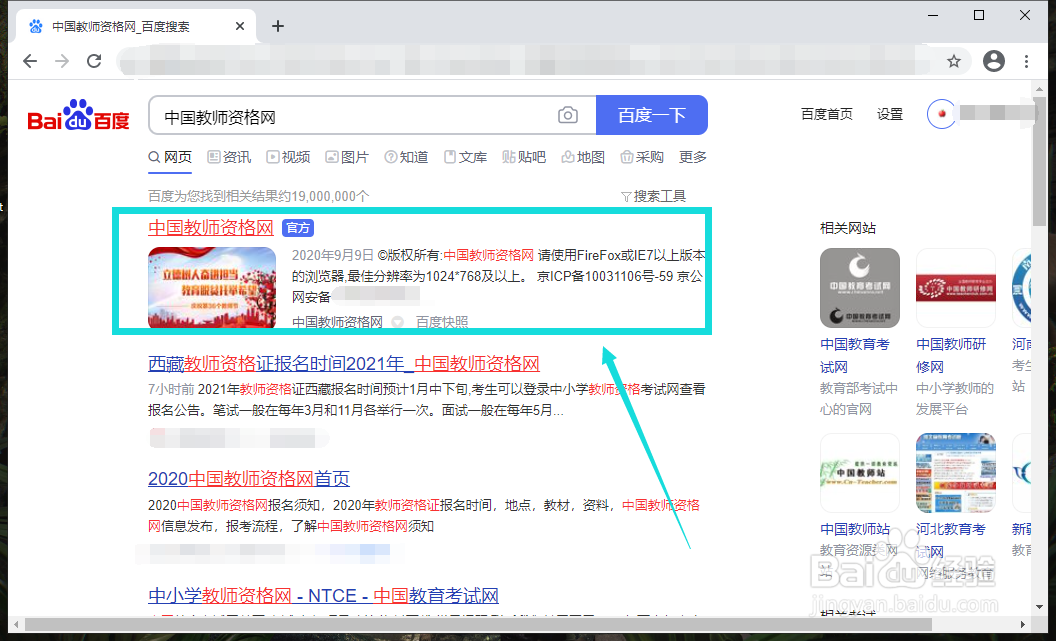This screenshot has height=641, width=1056.
Task: Click the 官方 official badge
Action: tap(296, 227)
